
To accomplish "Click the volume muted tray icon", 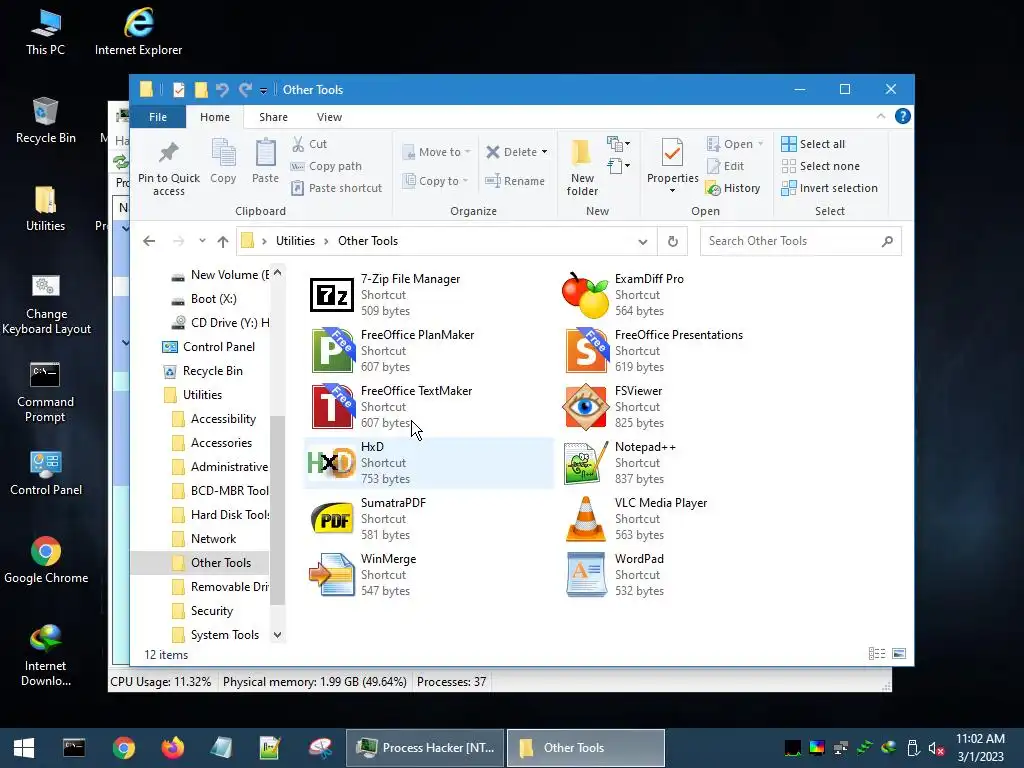I will (936, 748).
